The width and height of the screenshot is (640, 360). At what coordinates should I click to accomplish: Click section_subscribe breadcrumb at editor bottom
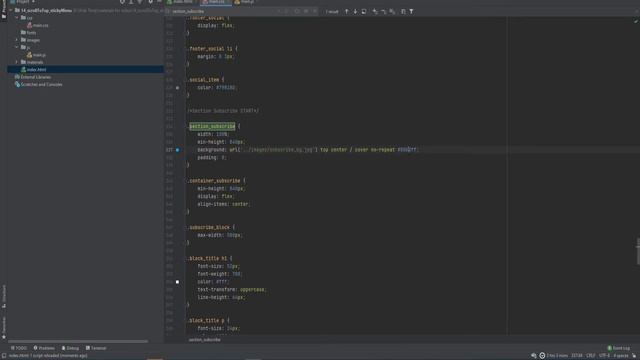(204, 340)
